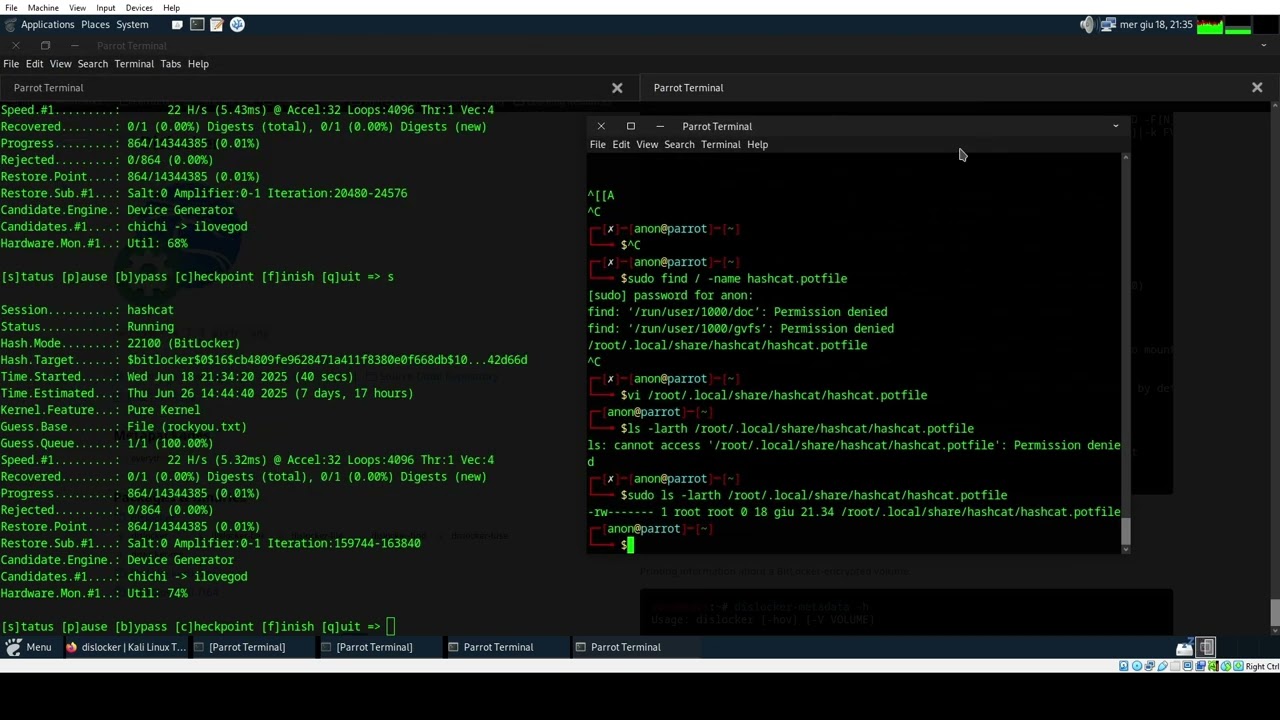
Task: Open Search menu in the small terminal window
Action: tap(679, 145)
